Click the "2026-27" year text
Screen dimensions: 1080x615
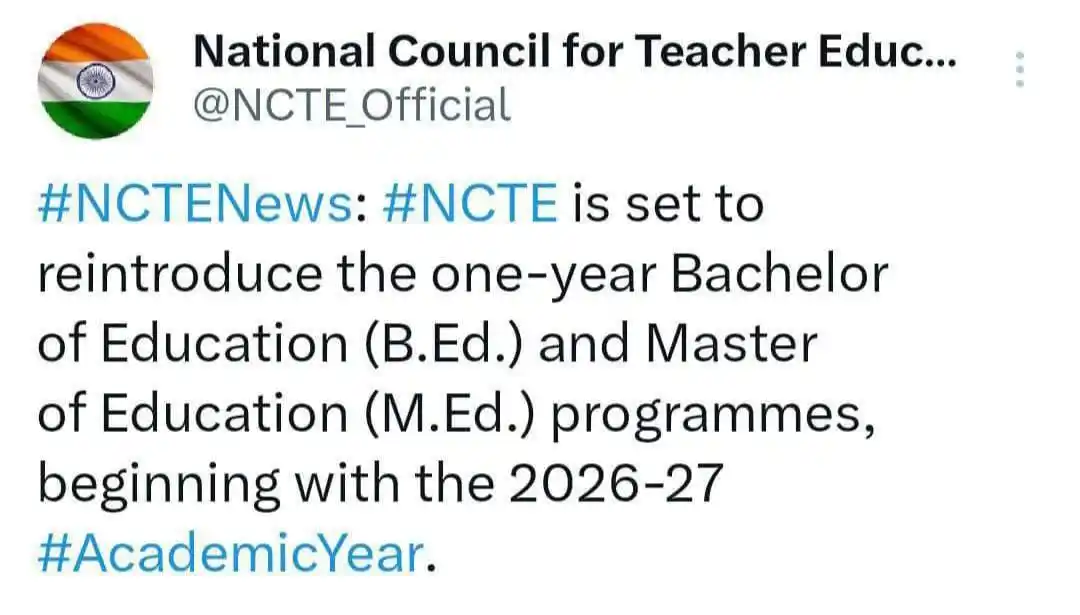(615, 484)
